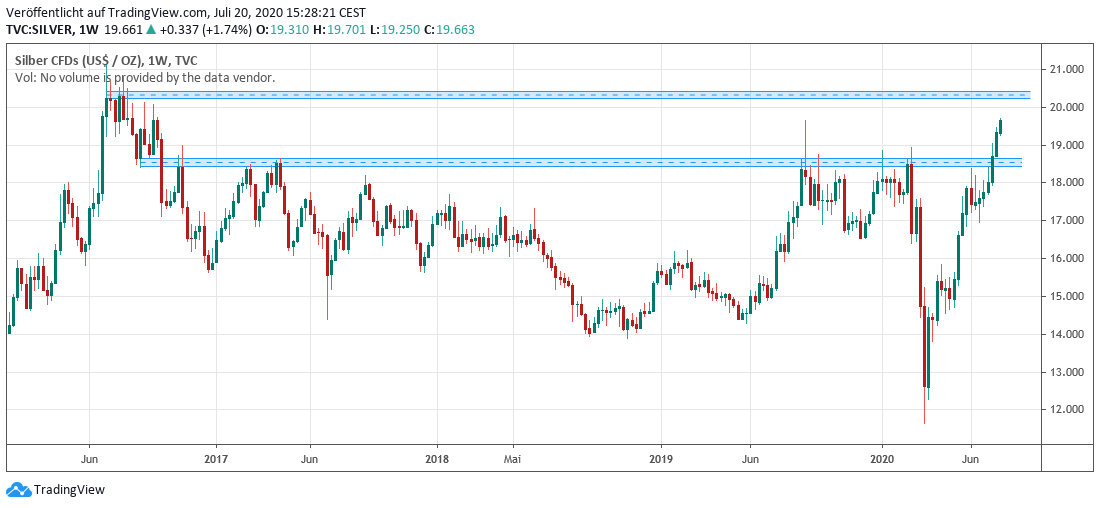The image size is (1100, 508).
Task: Click the Vol no-volume indicator text
Action: click(145, 77)
